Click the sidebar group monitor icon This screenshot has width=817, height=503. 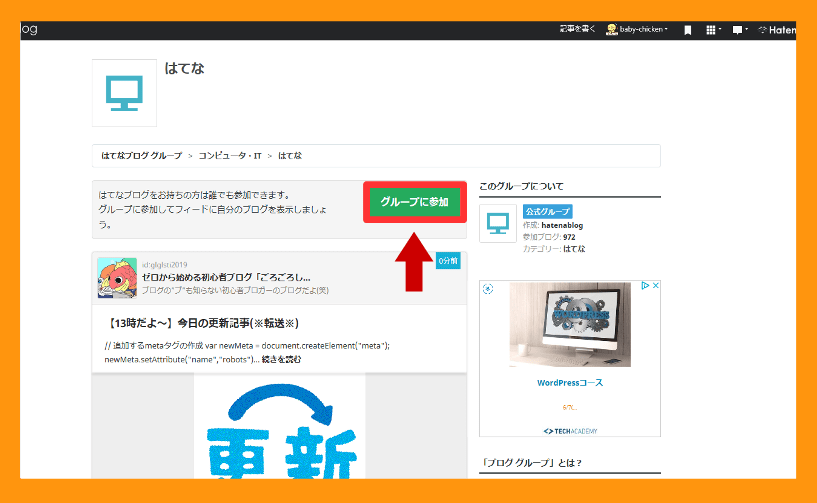[498, 223]
